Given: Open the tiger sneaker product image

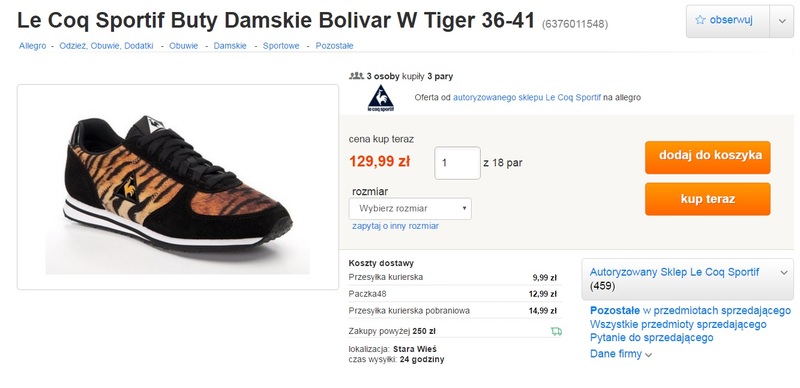Looking at the screenshot, I should click(x=178, y=187).
